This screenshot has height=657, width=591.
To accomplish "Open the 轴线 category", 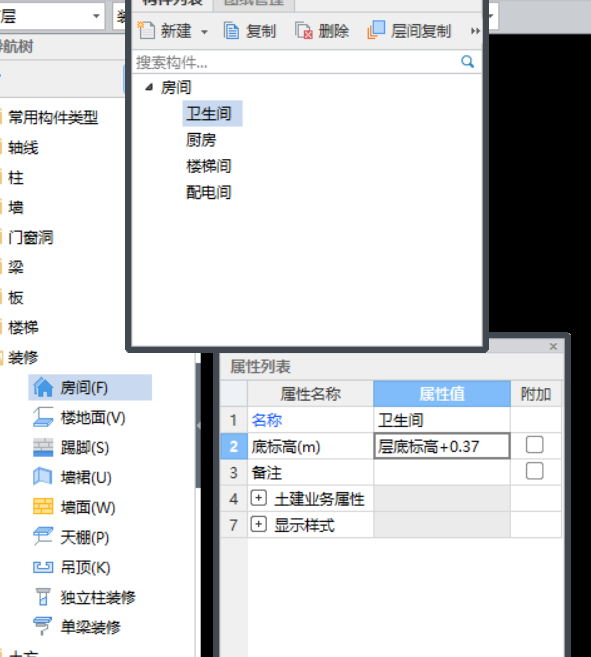I will click(23, 147).
